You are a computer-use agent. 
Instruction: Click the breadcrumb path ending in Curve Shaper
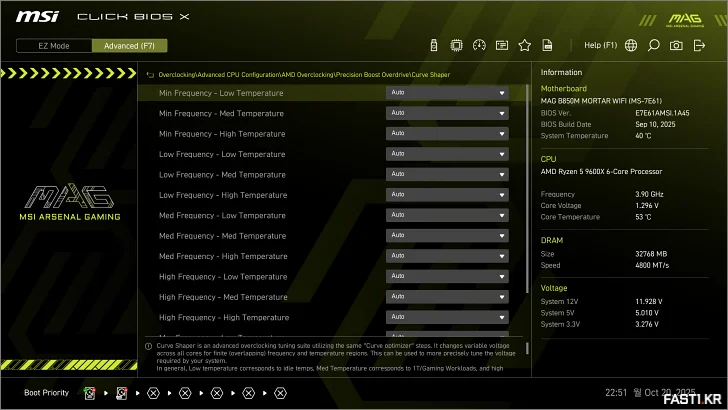pos(304,75)
